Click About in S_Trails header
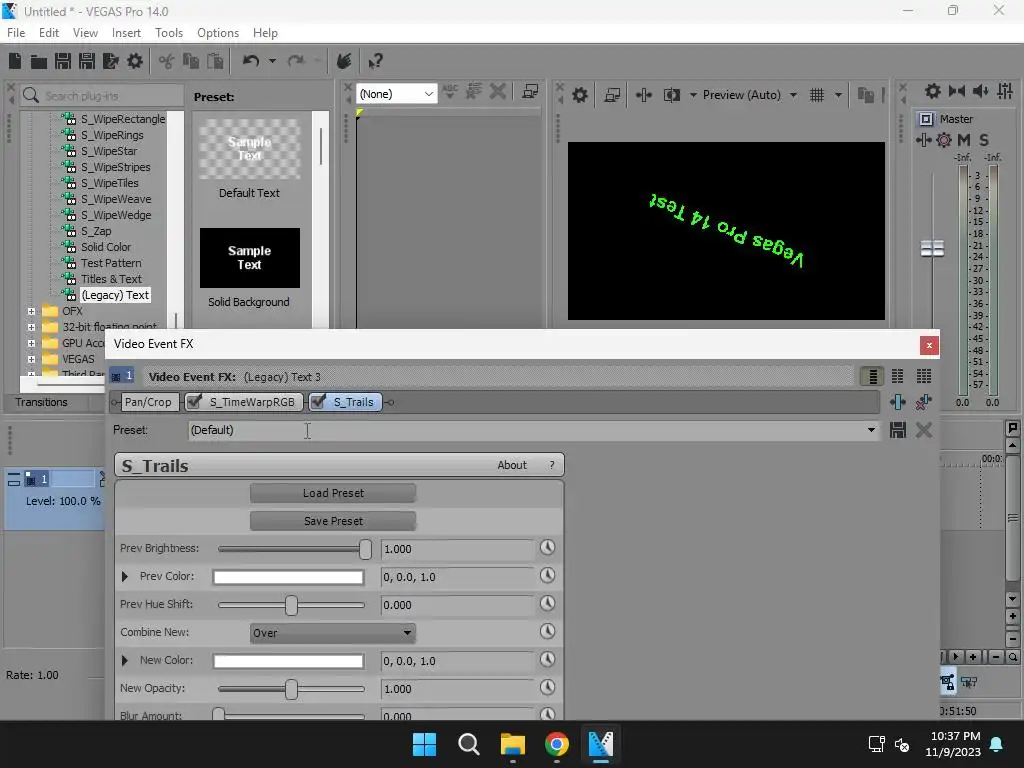Screen dimensions: 1024x768 pos(512,465)
